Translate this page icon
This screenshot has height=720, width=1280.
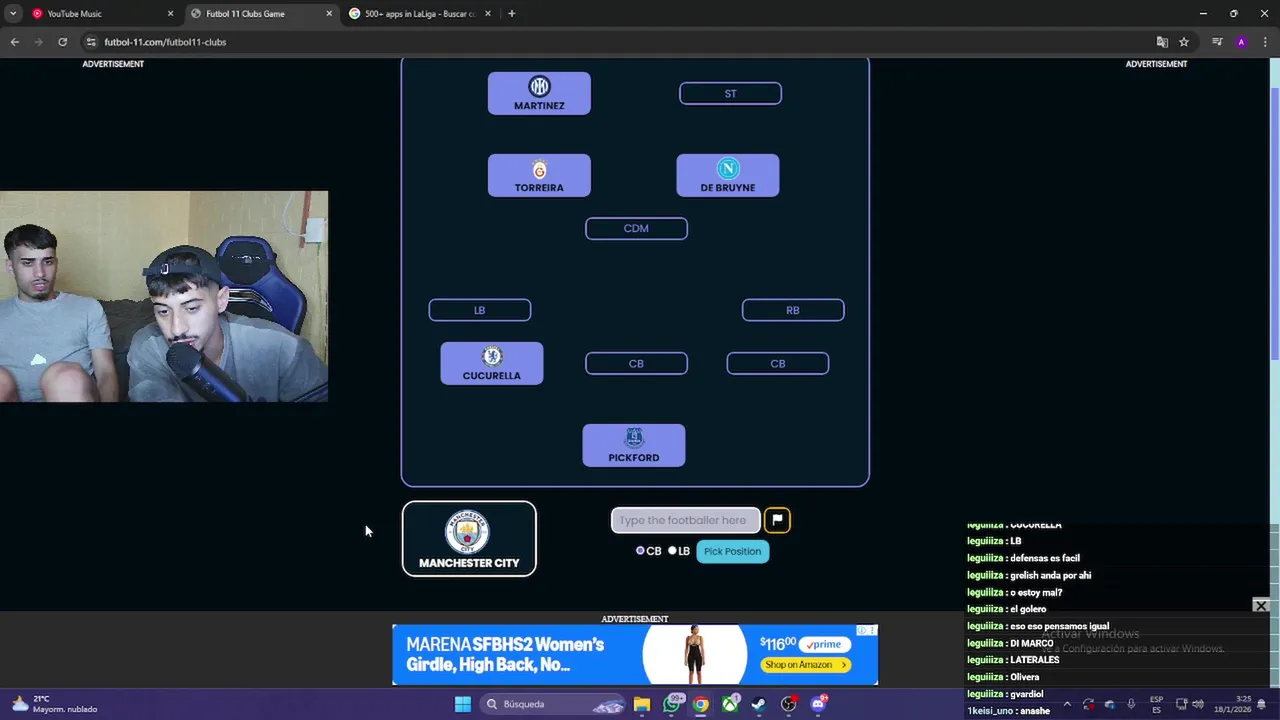[1162, 42]
